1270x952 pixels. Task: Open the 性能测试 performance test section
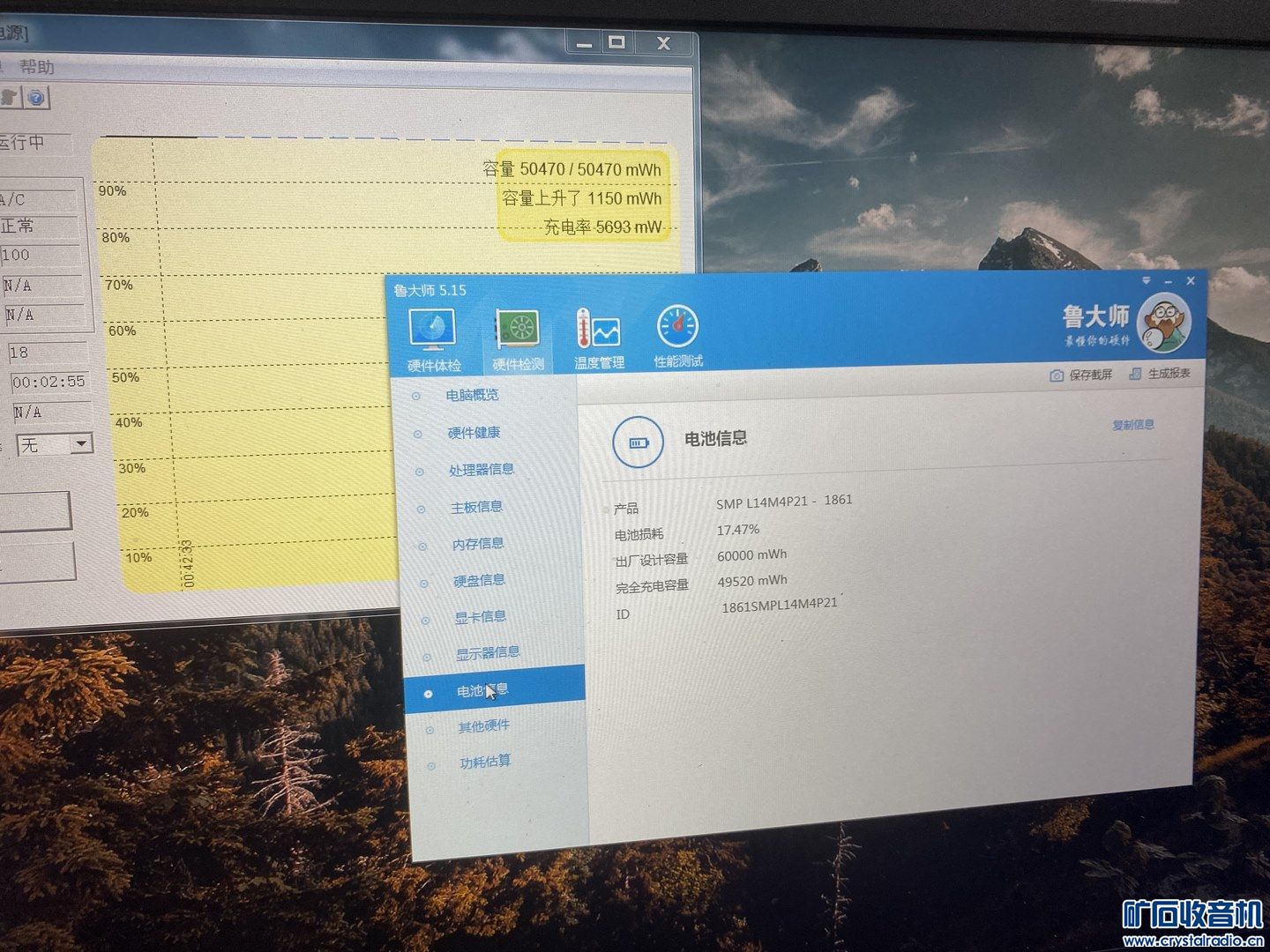pyautogui.click(x=678, y=337)
